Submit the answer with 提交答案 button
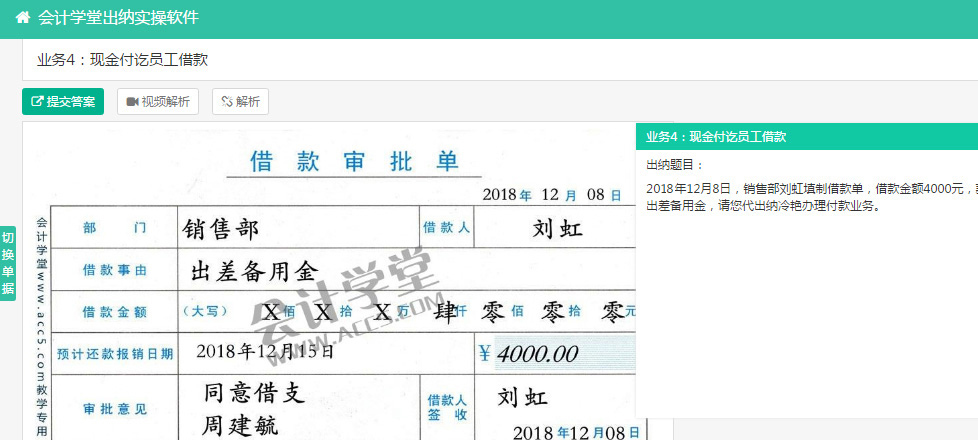Viewport: 978px width, 440px height. point(63,101)
